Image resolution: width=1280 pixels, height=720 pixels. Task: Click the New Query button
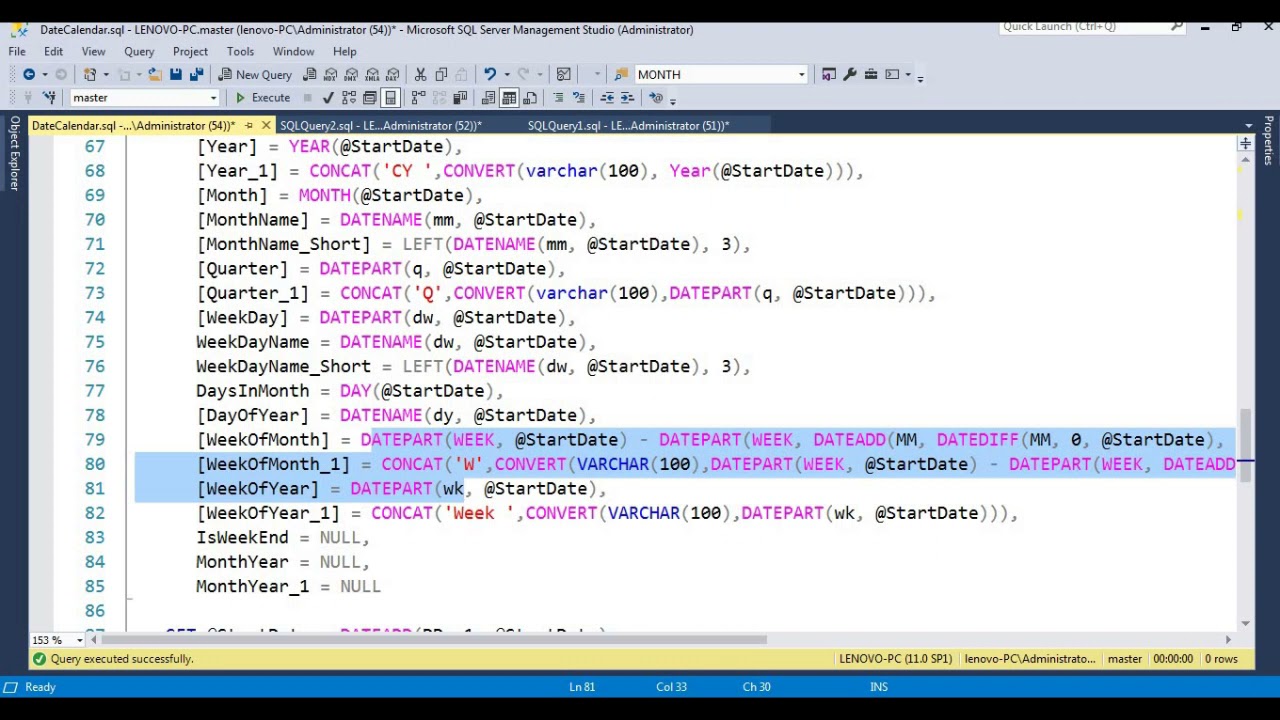click(255, 74)
